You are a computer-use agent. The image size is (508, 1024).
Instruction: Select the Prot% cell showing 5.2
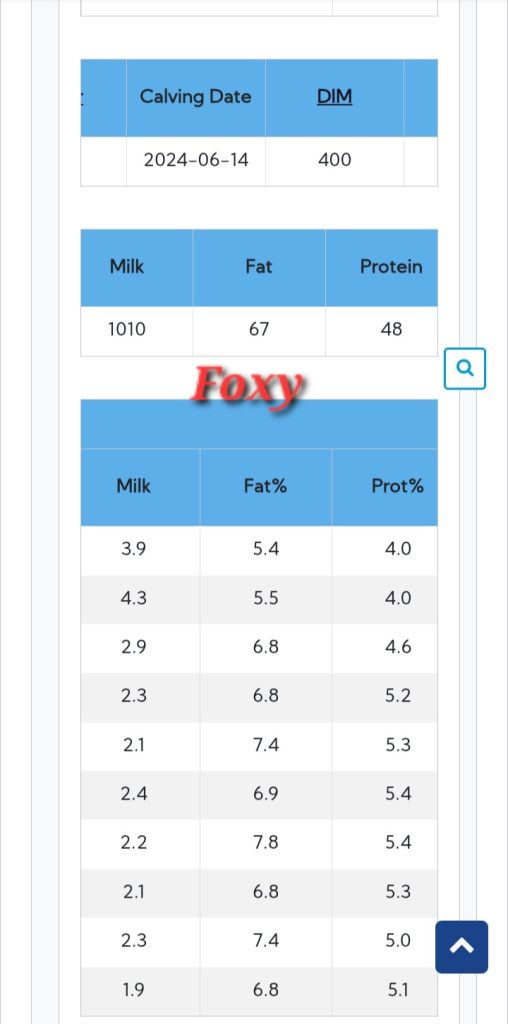pyautogui.click(x=398, y=697)
